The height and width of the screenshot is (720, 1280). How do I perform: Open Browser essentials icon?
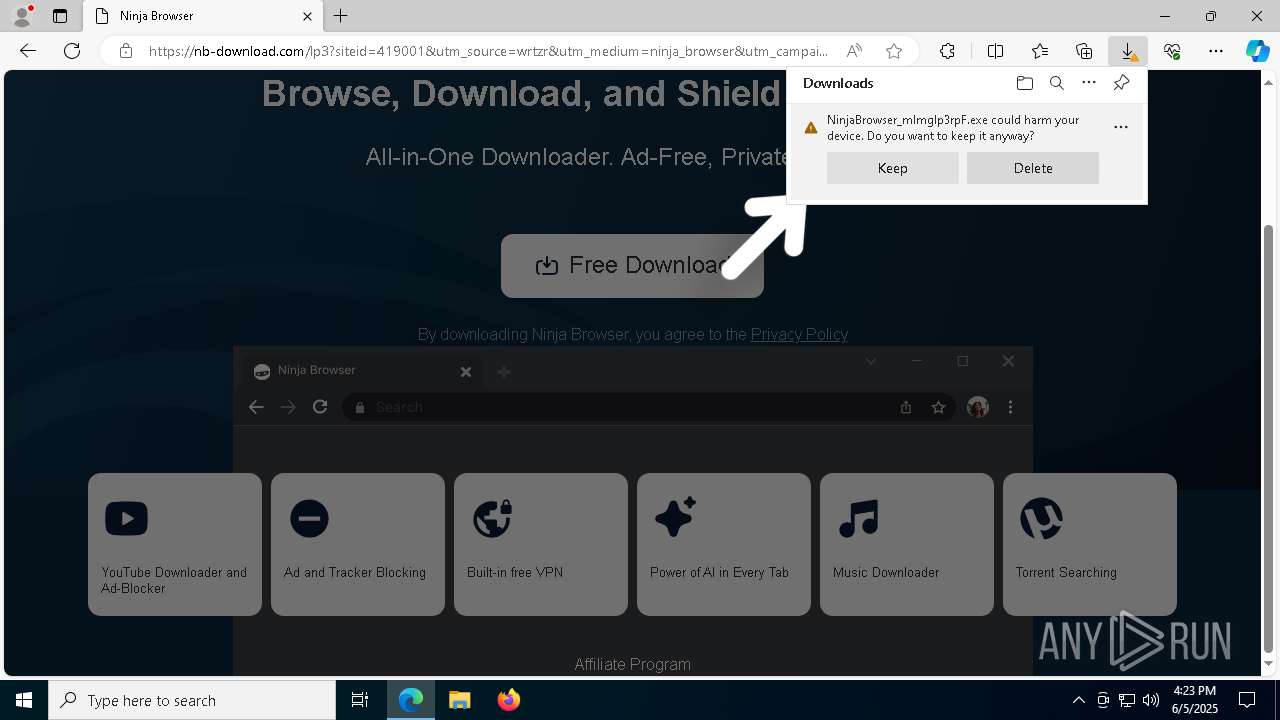[x=1172, y=51]
